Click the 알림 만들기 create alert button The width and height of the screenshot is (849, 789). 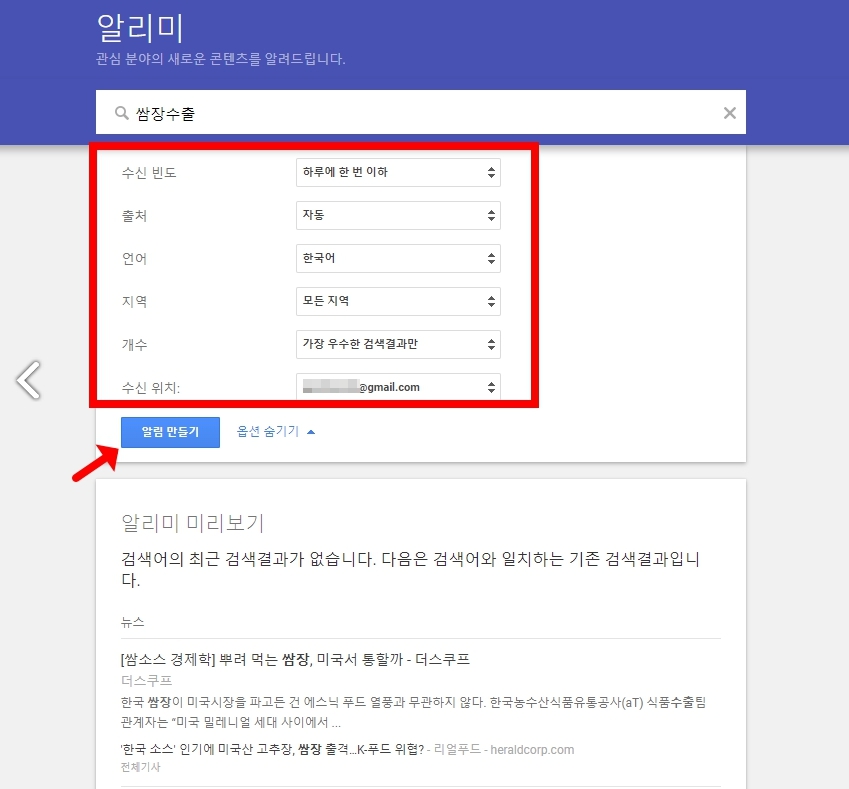[170, 430]
